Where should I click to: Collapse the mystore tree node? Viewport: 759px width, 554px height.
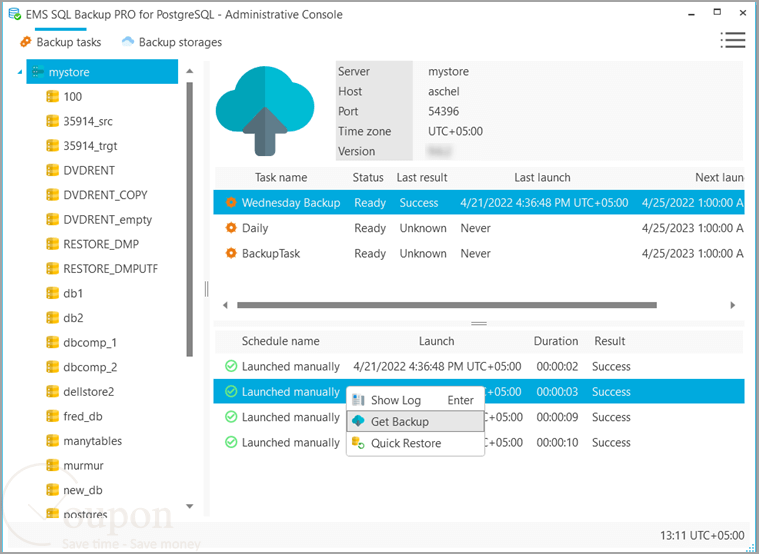coord(20,72)
